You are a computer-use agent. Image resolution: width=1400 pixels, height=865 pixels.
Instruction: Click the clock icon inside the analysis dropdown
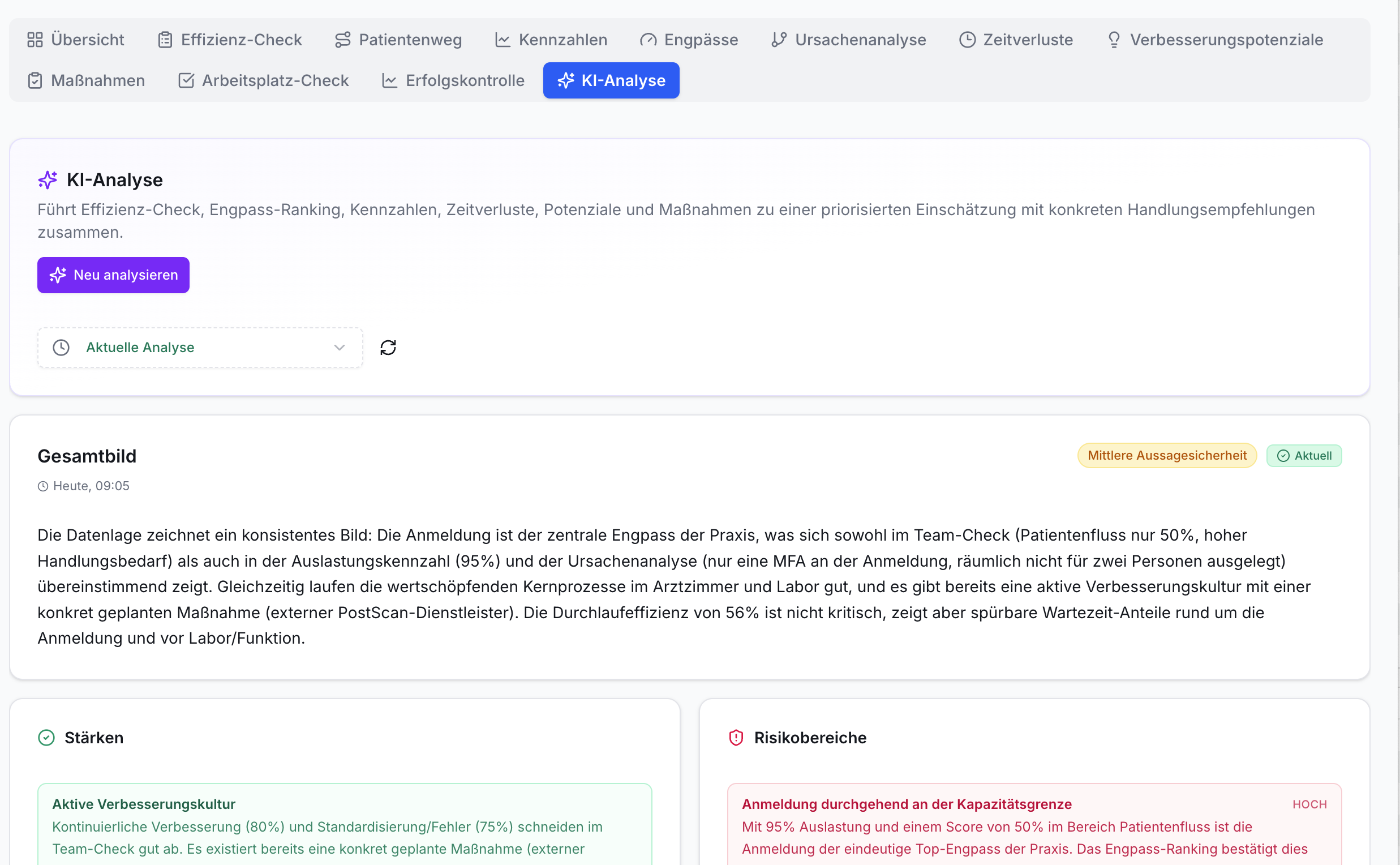point(61,348)
